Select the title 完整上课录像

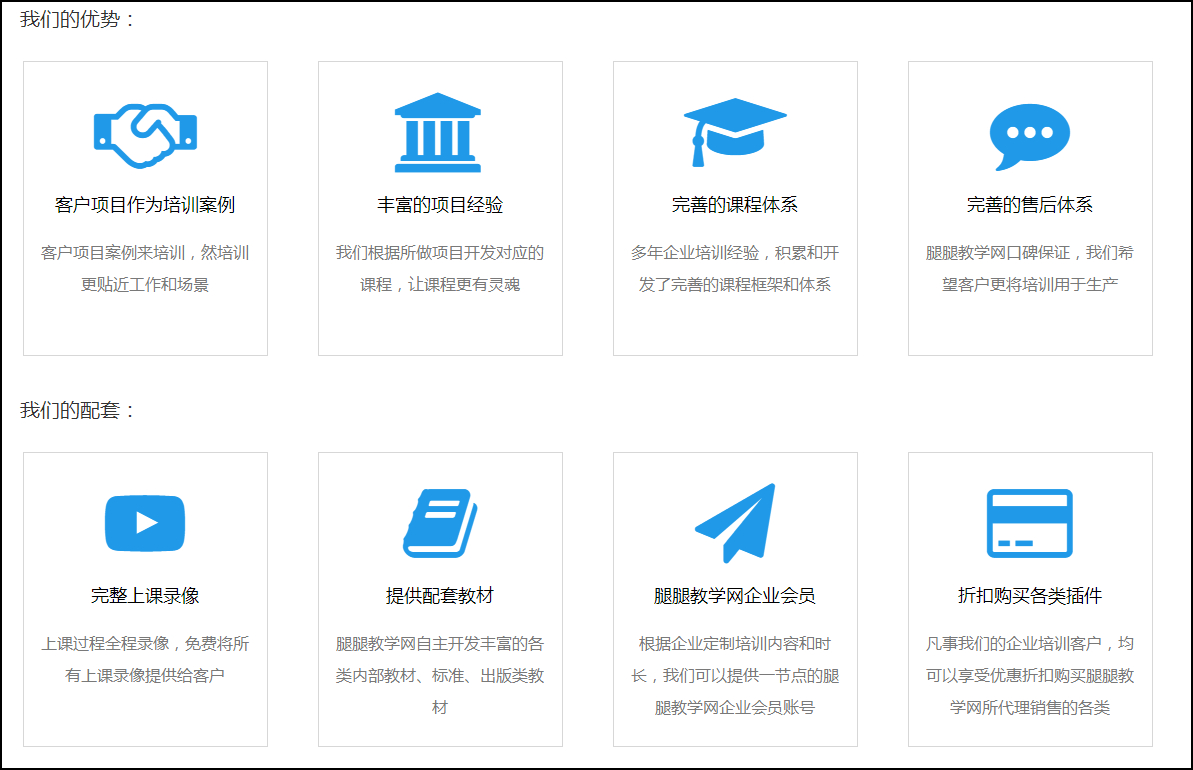tap(145, 596)
